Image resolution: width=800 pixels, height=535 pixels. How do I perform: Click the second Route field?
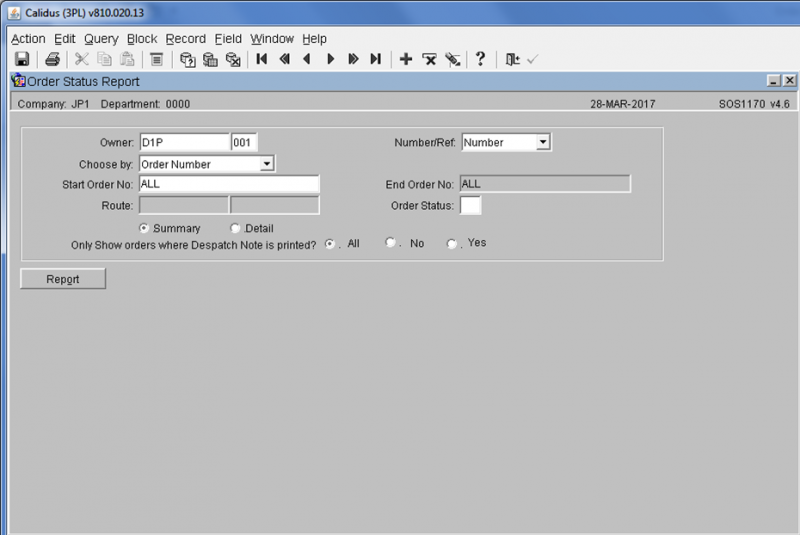(275, 206)
